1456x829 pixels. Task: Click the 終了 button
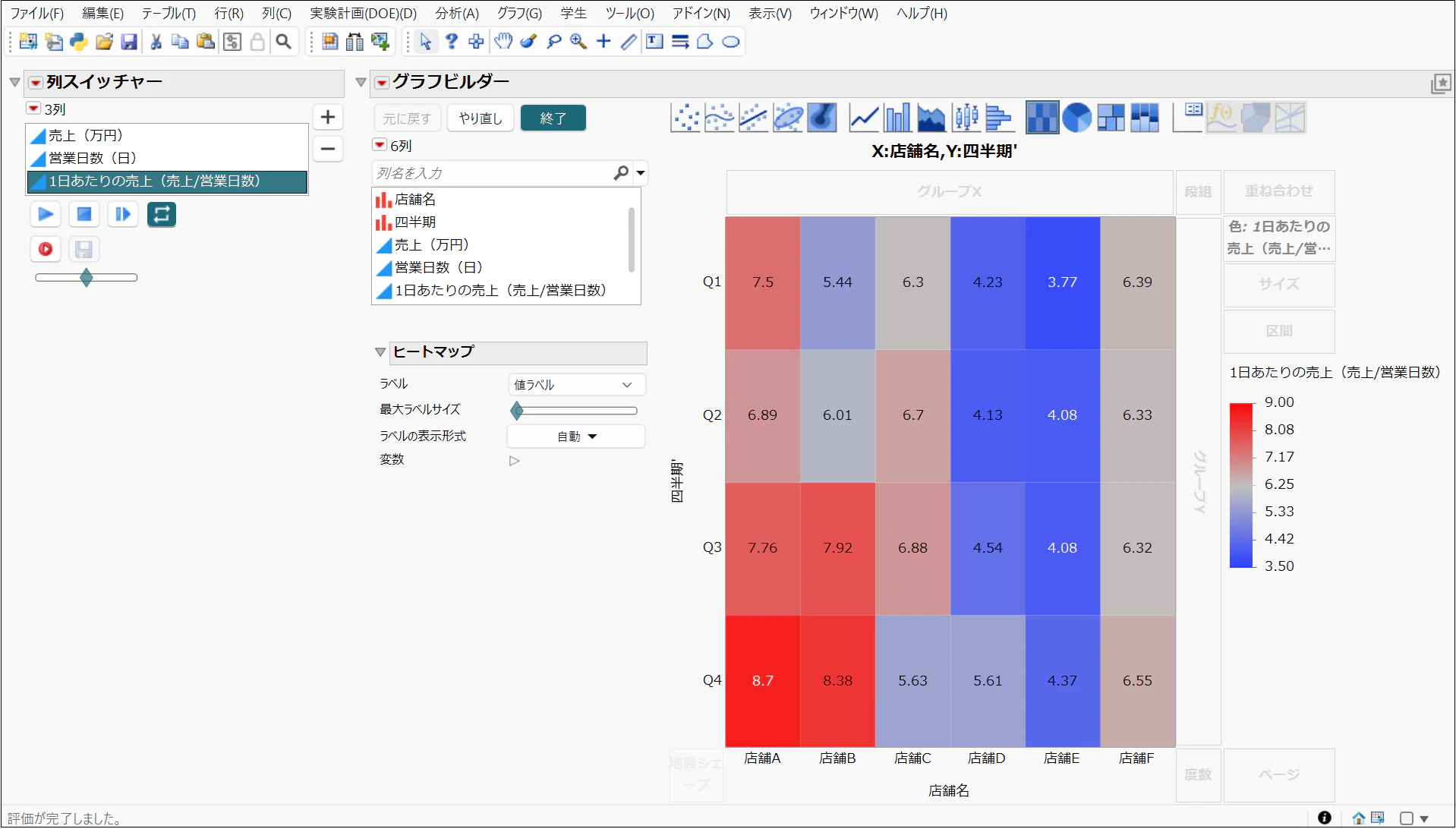[x=553, y=118]
